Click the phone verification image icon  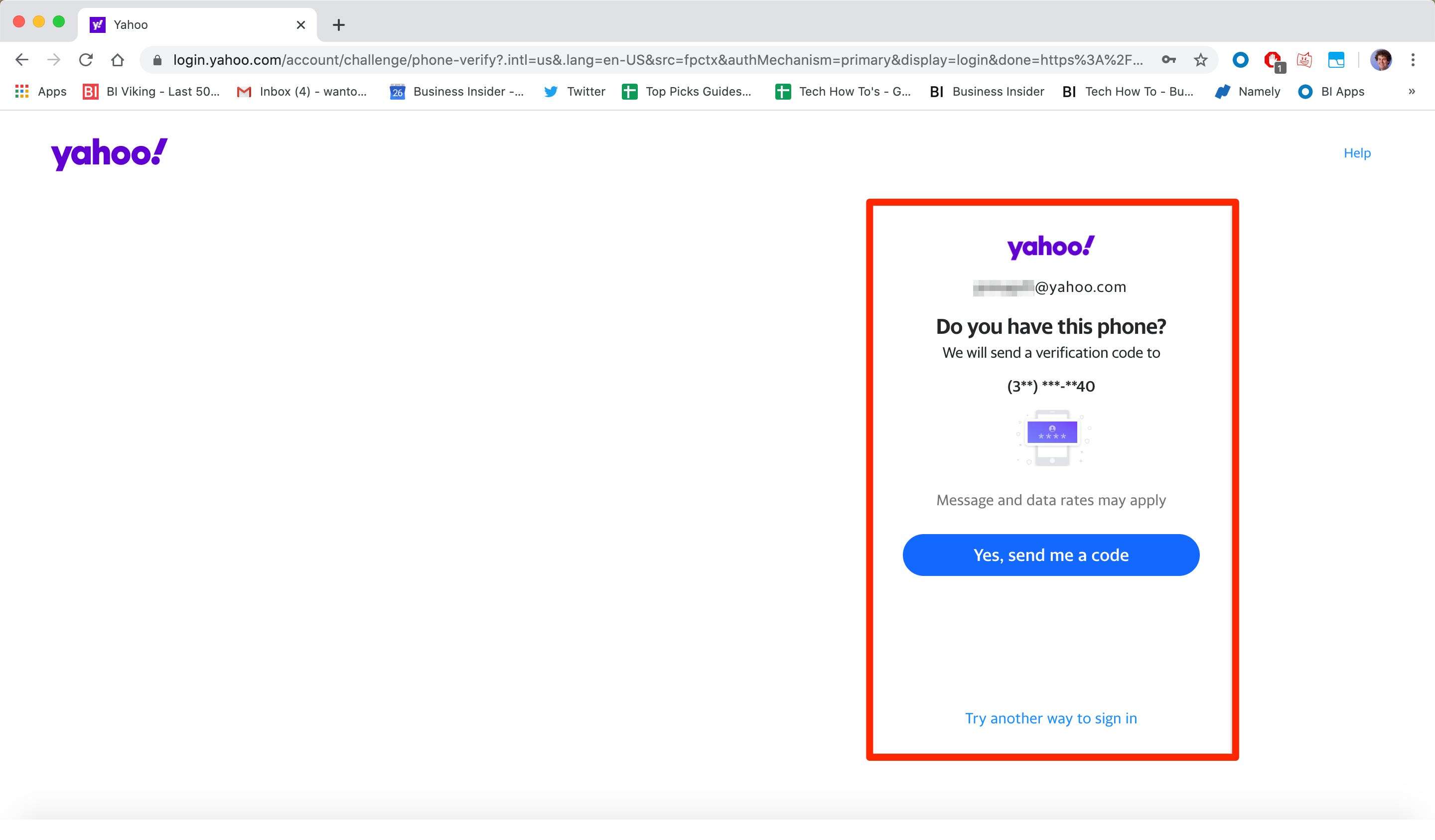click(1051, 437)
